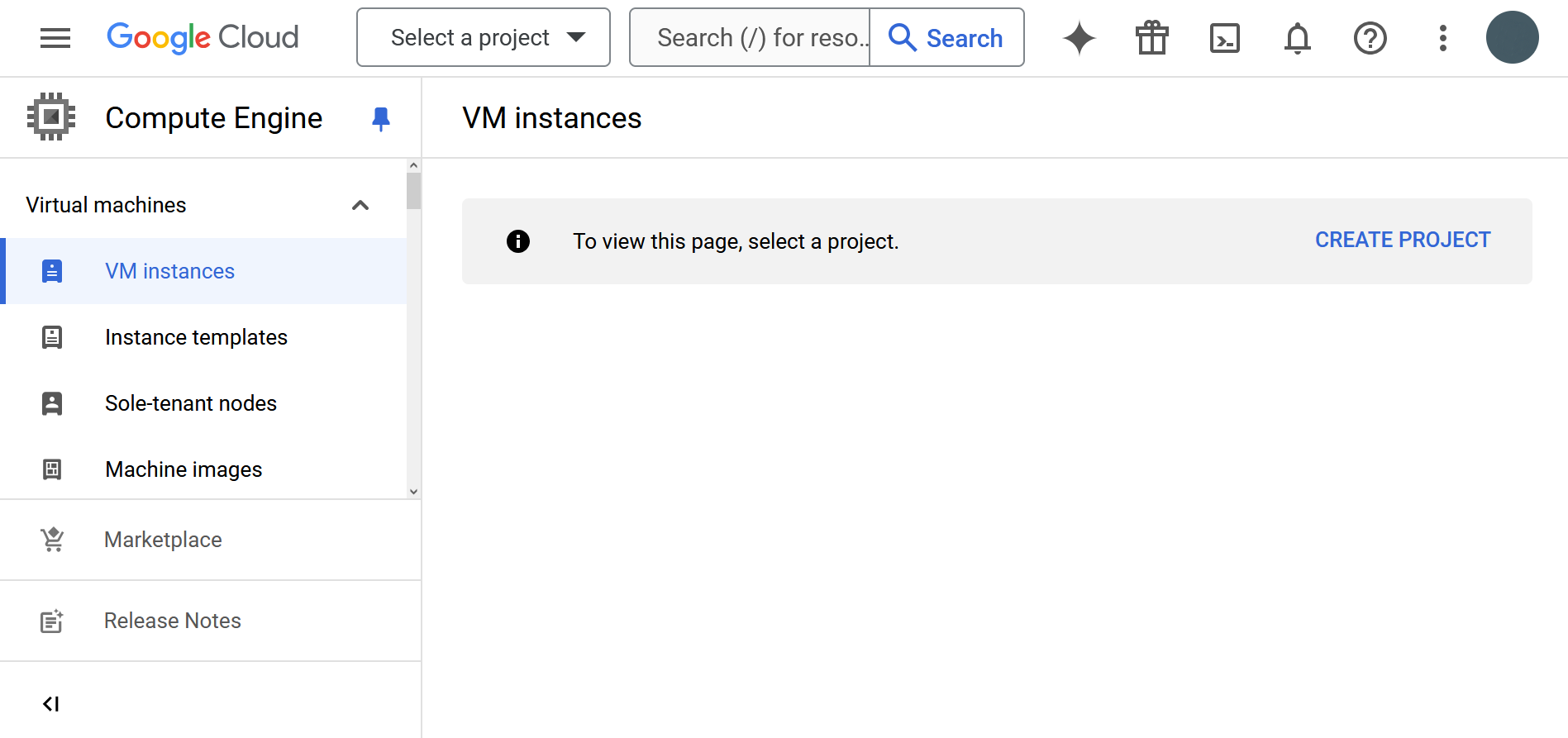
Task: Open Release Notes
Action: 210,621
